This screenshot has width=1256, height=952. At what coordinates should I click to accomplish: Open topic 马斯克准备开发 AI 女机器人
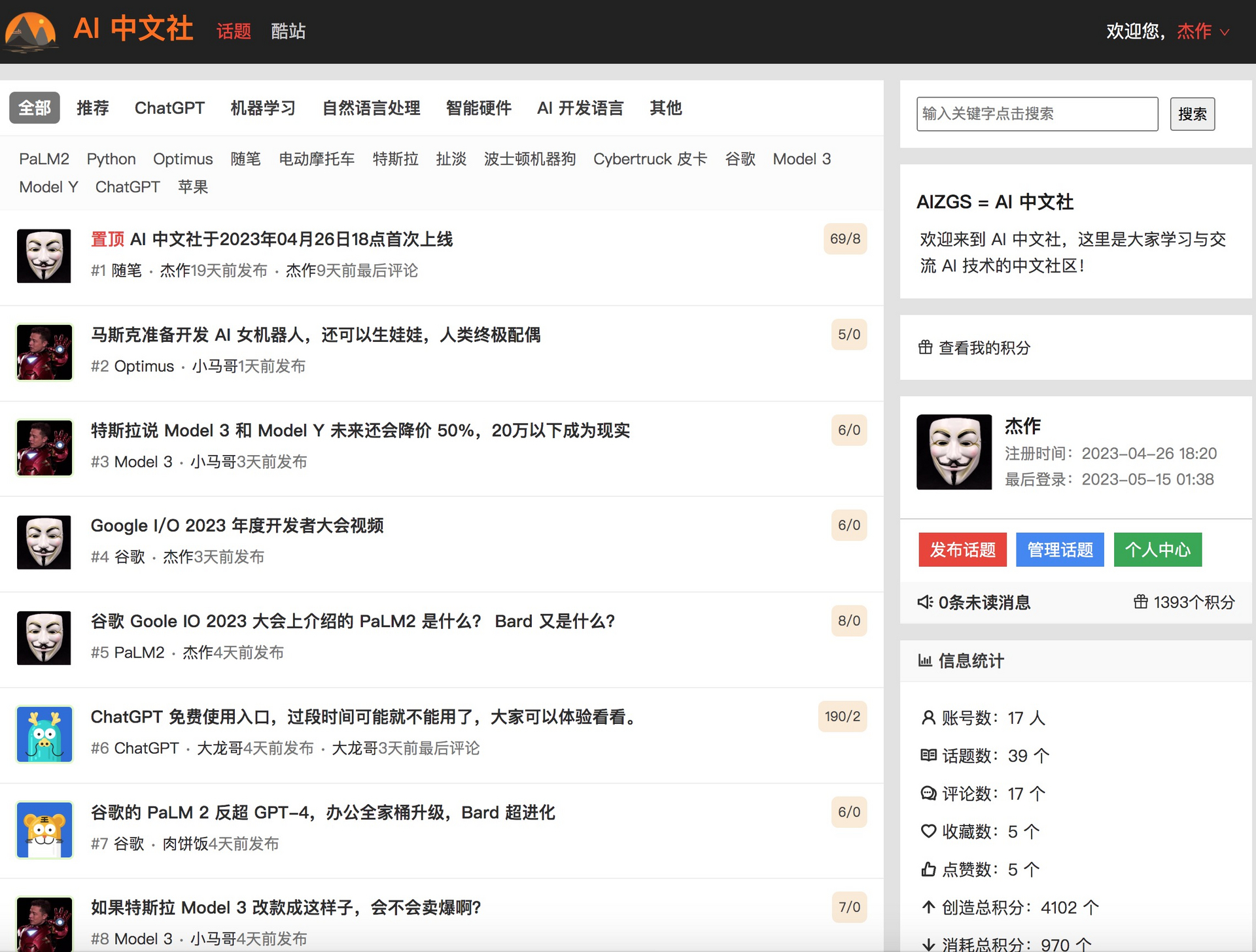pos(315,335)
